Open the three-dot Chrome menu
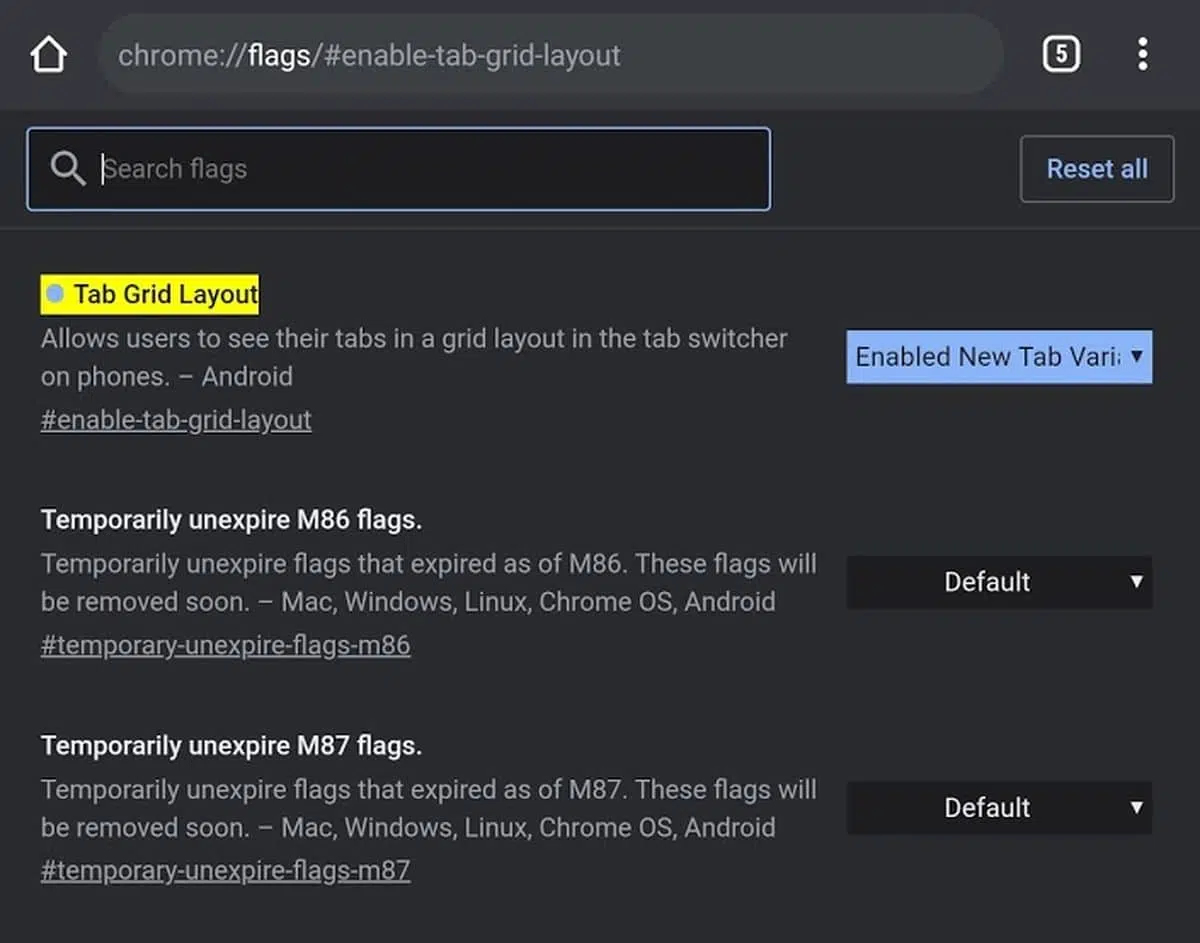The height and width of the screenshot is (943, 1200). (1142, 54)
